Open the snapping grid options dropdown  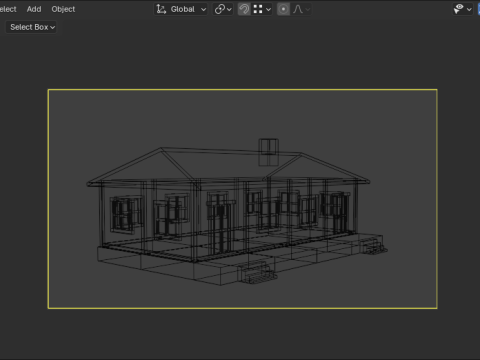point(262,9)
